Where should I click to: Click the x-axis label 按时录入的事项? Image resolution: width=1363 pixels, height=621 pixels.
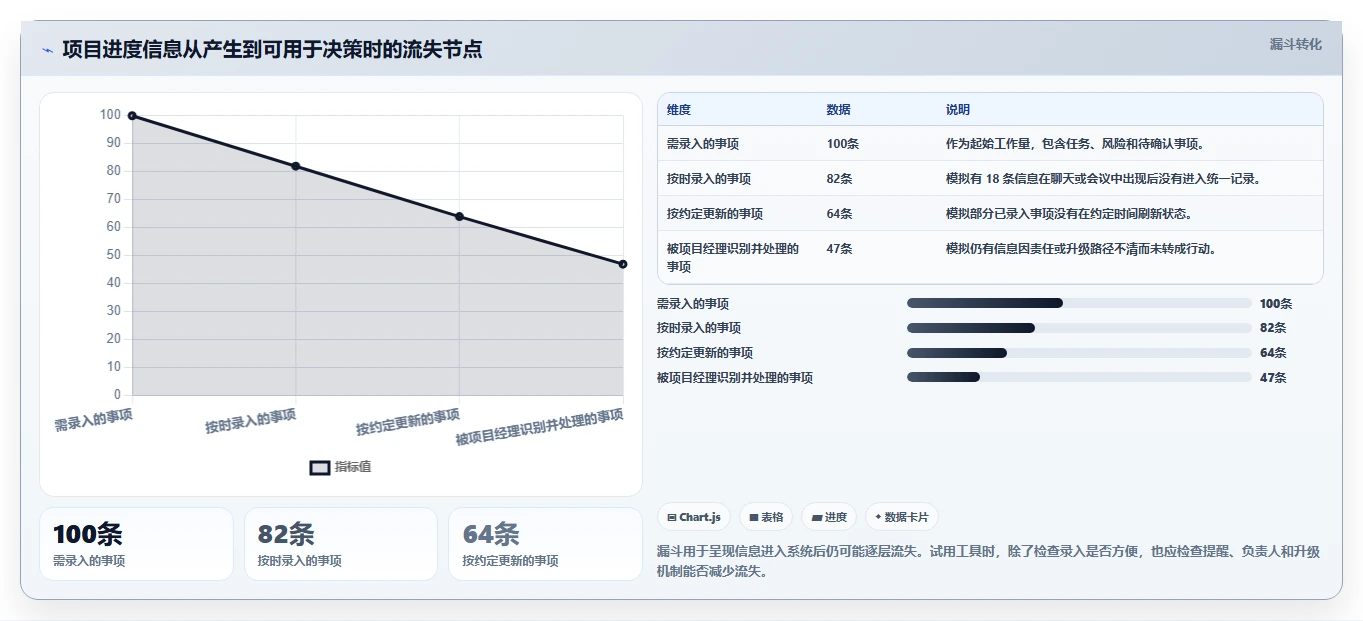click(x=251, y=421)
